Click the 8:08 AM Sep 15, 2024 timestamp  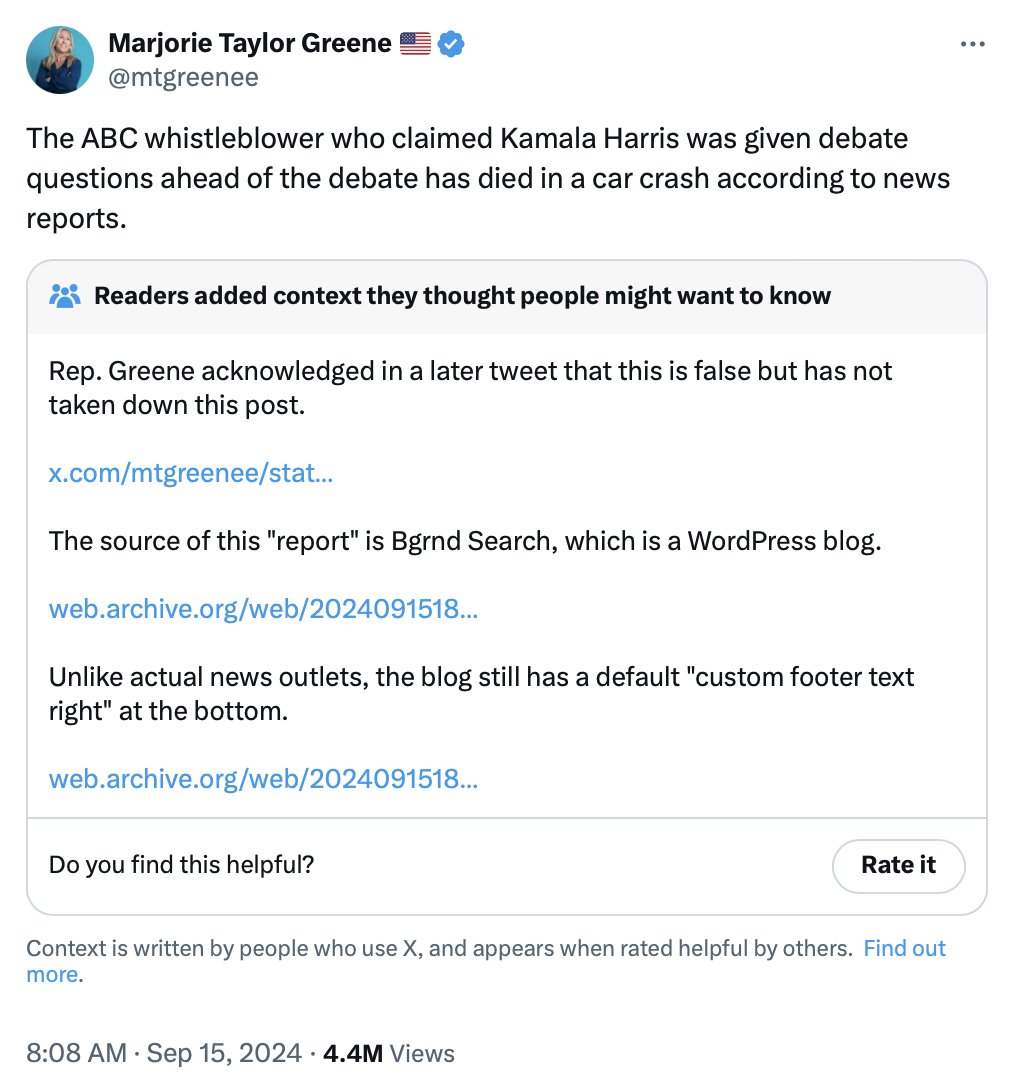(x=164, y=1053)
